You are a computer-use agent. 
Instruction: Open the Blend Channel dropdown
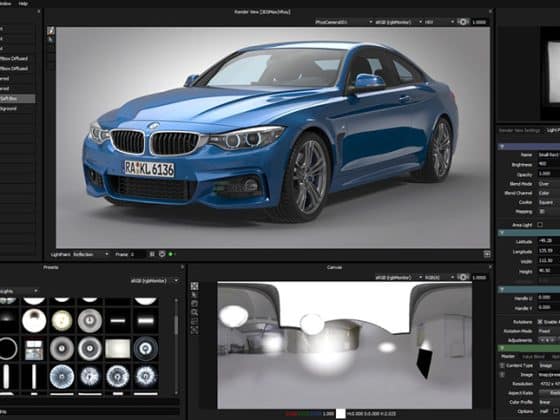(549, 193)
